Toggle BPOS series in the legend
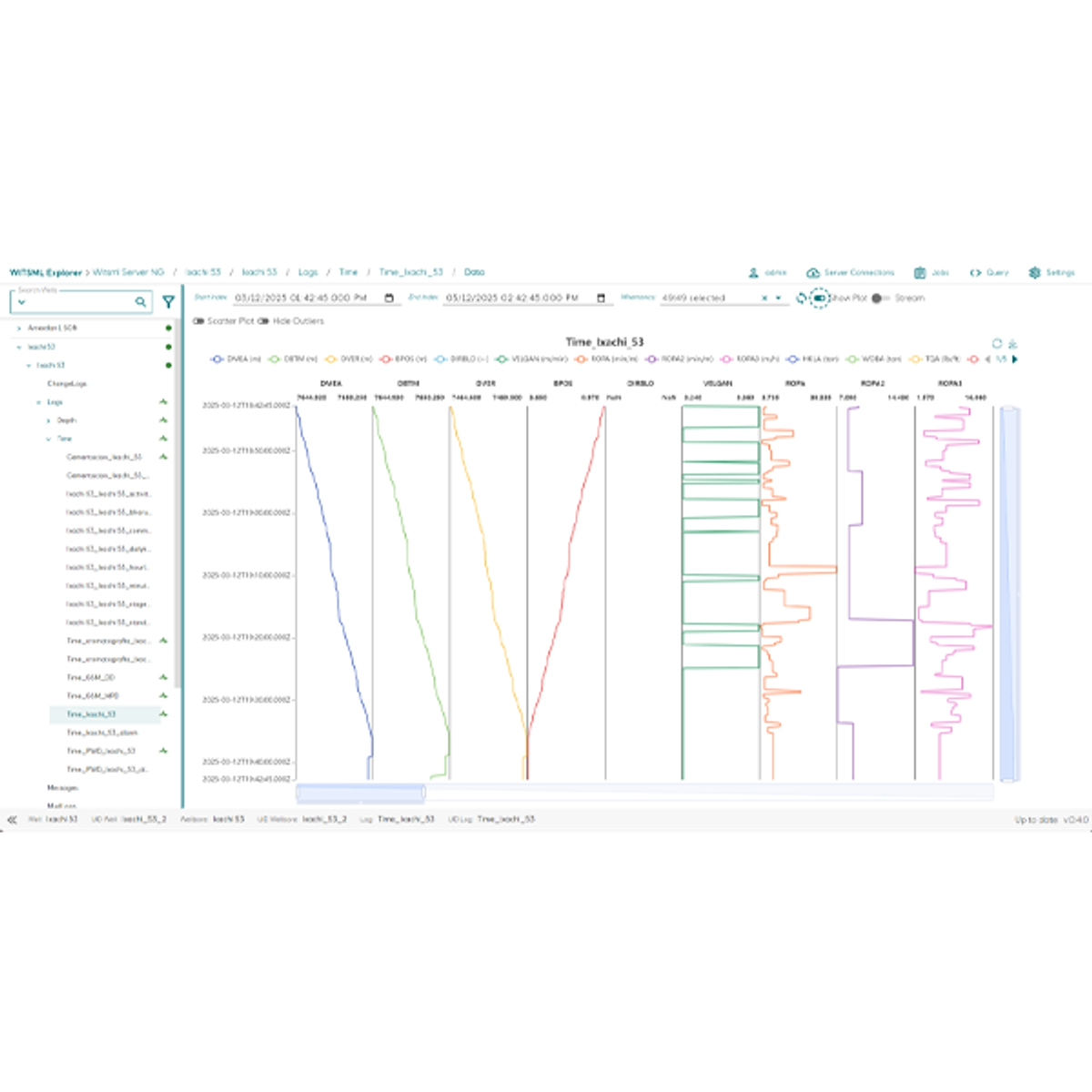1092x1092 pixels. (x=404, y=359)
